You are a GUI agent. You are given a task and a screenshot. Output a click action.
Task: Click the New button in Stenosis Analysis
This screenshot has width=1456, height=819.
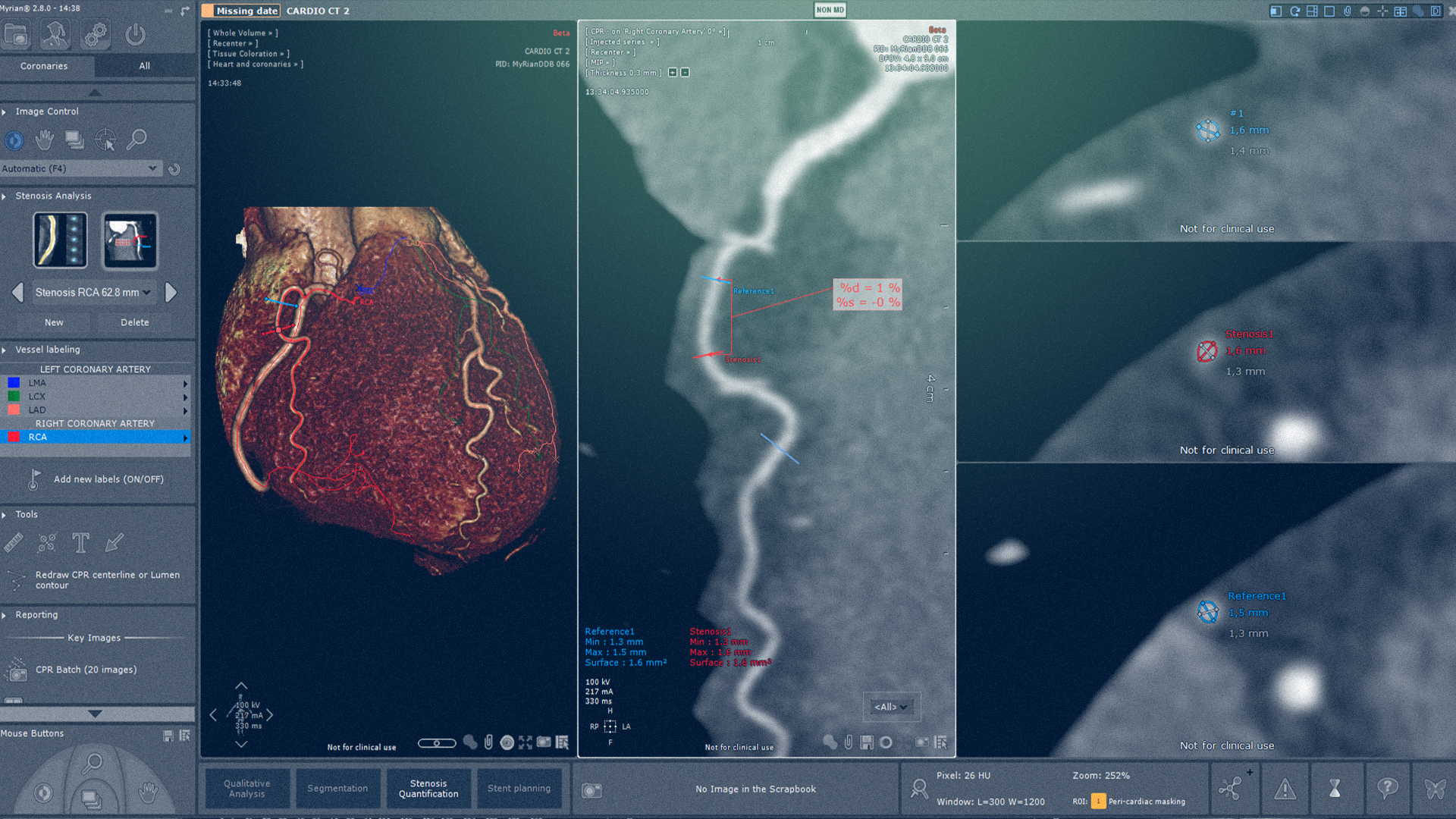pos(54,322)
